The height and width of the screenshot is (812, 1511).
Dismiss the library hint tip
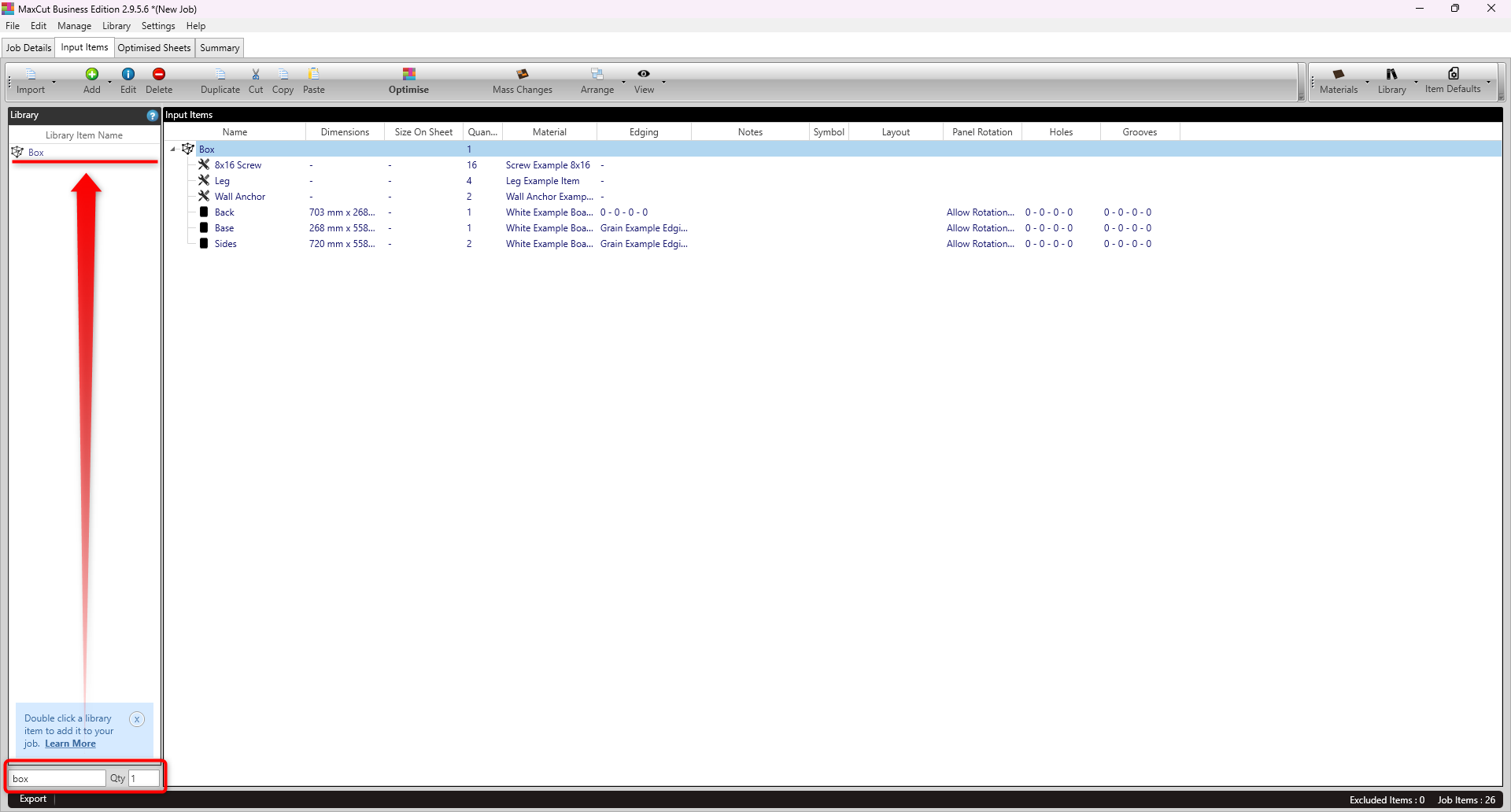point(137,719)
